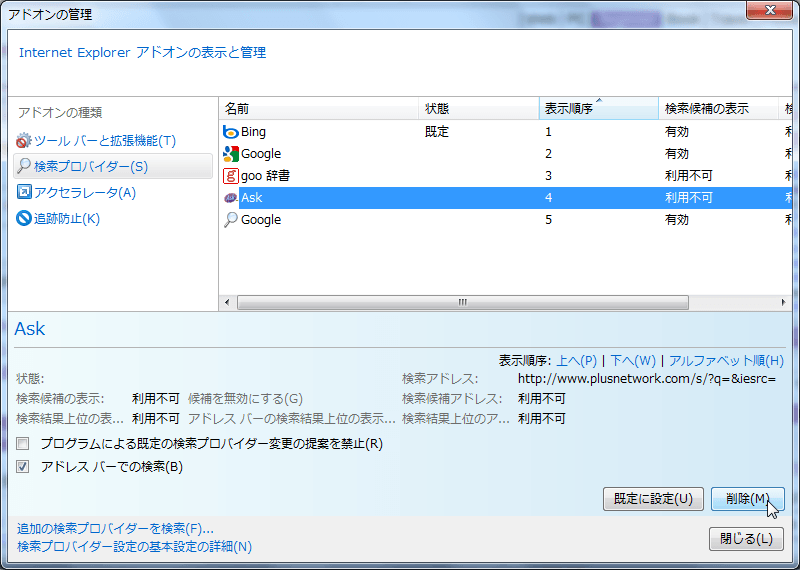Click the 削除(M) button
Image resolution: width=800 pixels, height=570 pixels.
747,499
